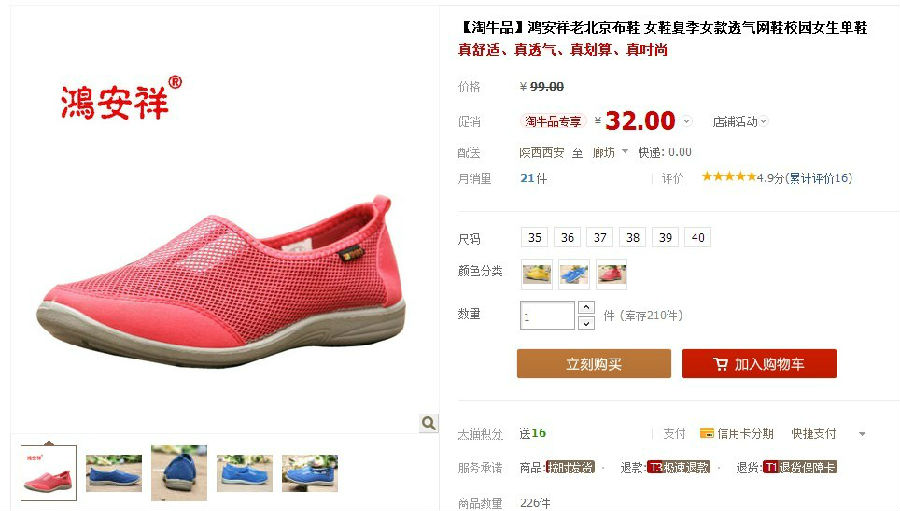Select shoe size 38
The width and height of the screenshot is (900, 511).
pyautogui.click(x=633, y=237)
